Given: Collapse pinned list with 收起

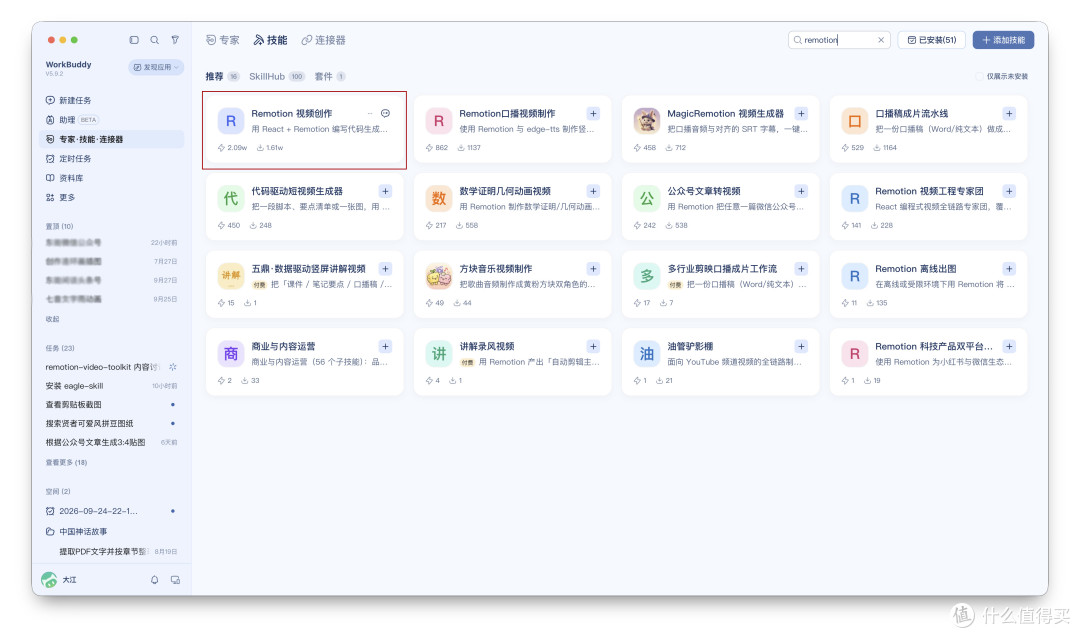Looking at the screenshot, I should tap(52, 319).
